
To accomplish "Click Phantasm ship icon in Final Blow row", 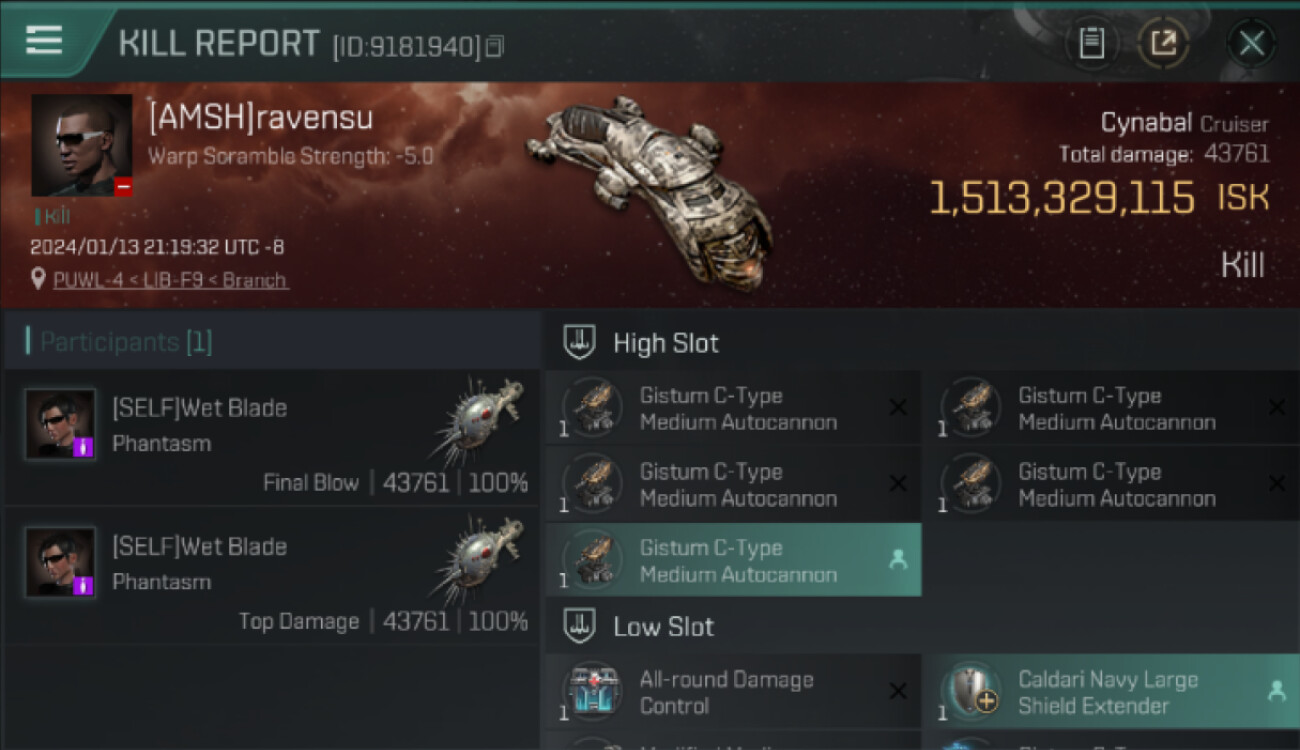I will (480, 422).
